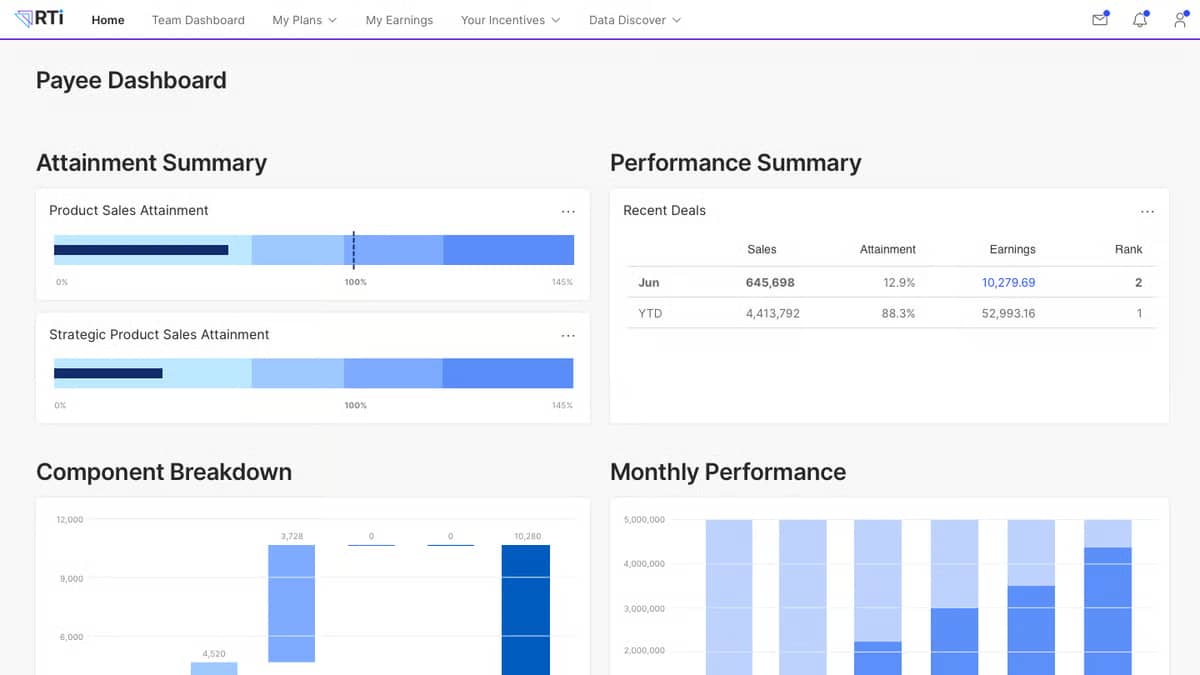Expand the Data Discover dropdown
Viewport: 1200px width, 675px height.
[634, 19]
